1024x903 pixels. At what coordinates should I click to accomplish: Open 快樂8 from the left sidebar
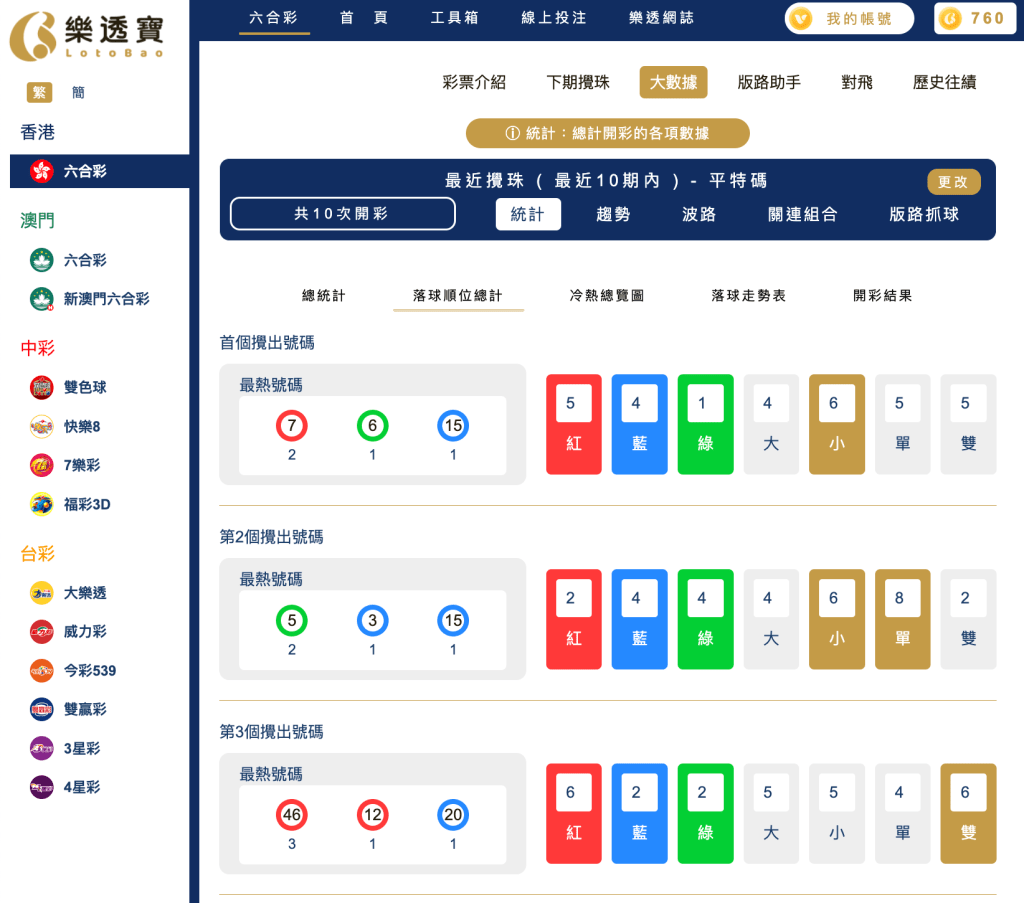[39, 425]
